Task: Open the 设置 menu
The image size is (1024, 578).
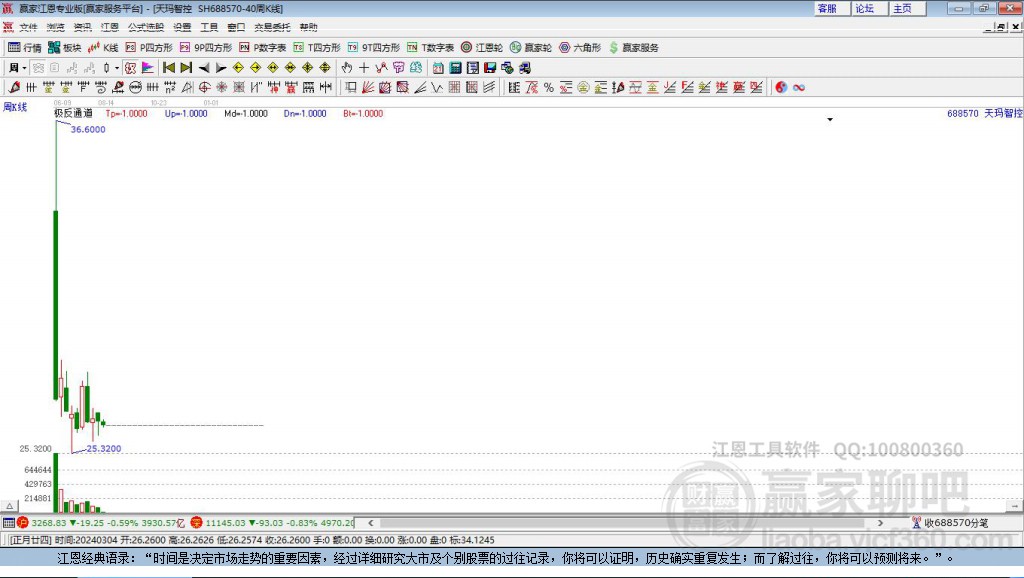Action: click(x=182, y=27)
